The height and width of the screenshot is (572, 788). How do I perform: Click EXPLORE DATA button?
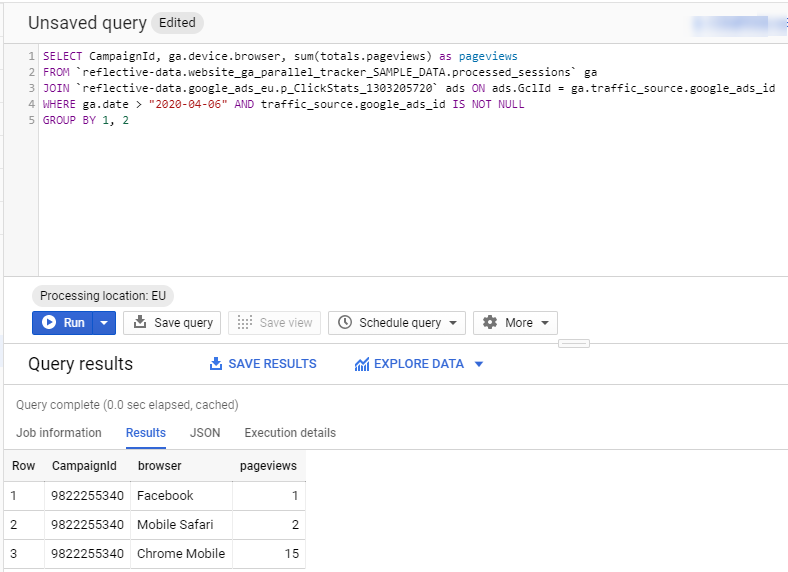point(419,363)
